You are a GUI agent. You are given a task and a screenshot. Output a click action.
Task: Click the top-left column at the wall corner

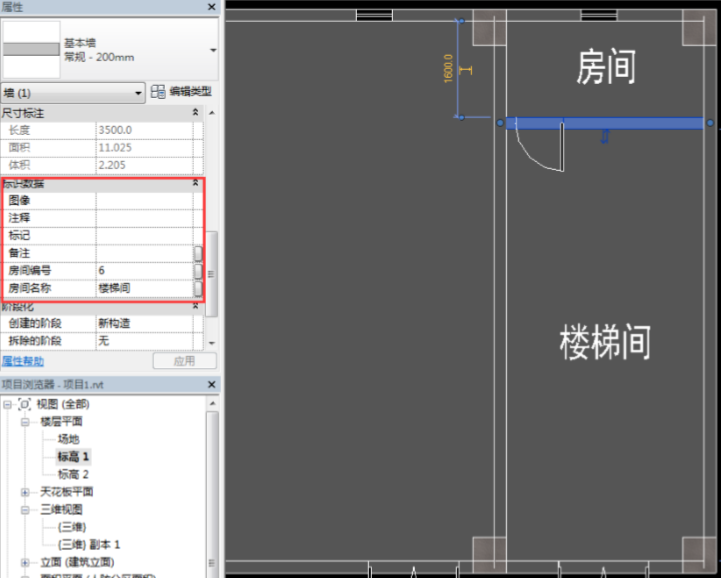point(490,29)
